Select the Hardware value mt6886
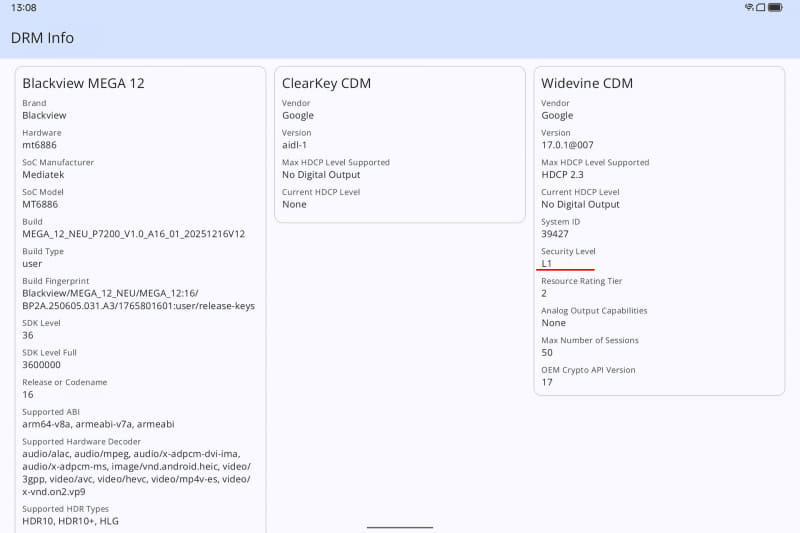The height and width of the screenshot is (533, 800). coord(39,145)
